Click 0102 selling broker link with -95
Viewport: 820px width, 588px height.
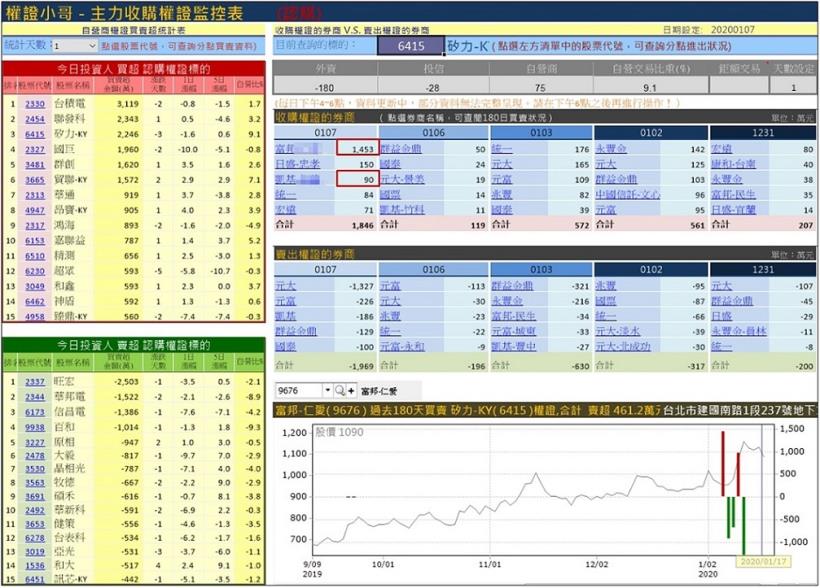[x=606, y=286]
